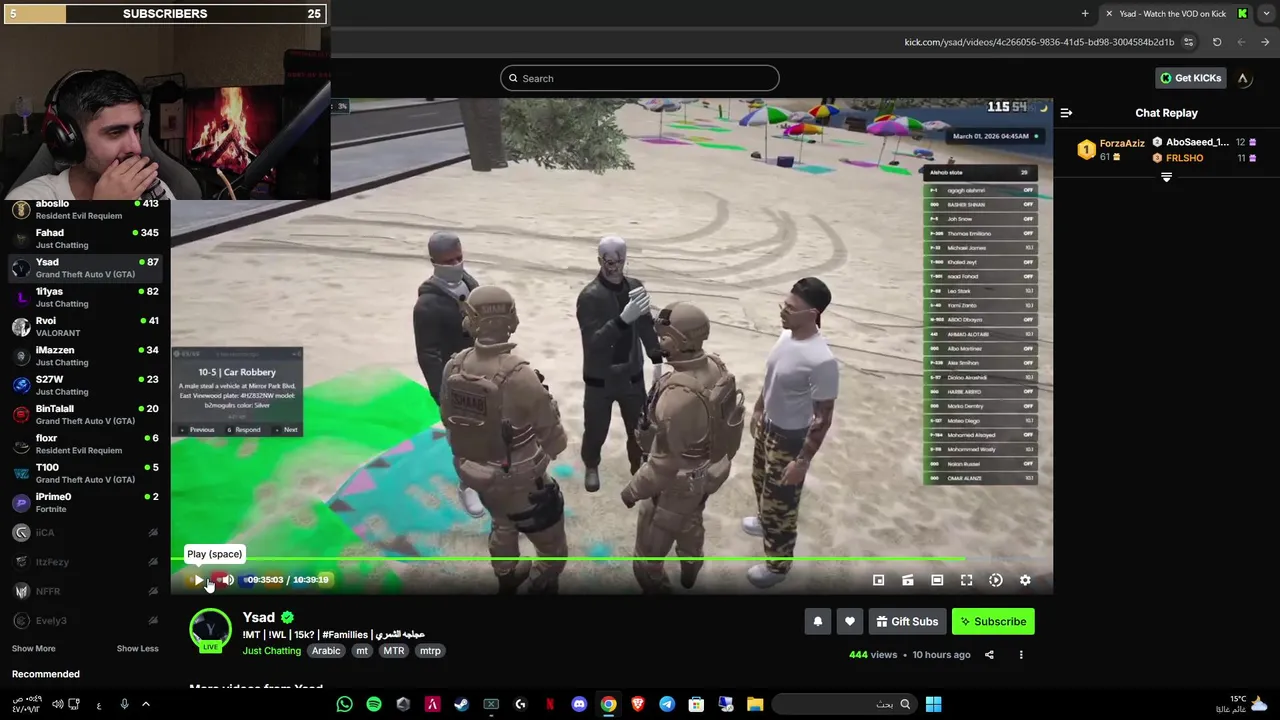Close the 10-5 Car Robbery Next button
The image size is (1280, 720).
288,430
